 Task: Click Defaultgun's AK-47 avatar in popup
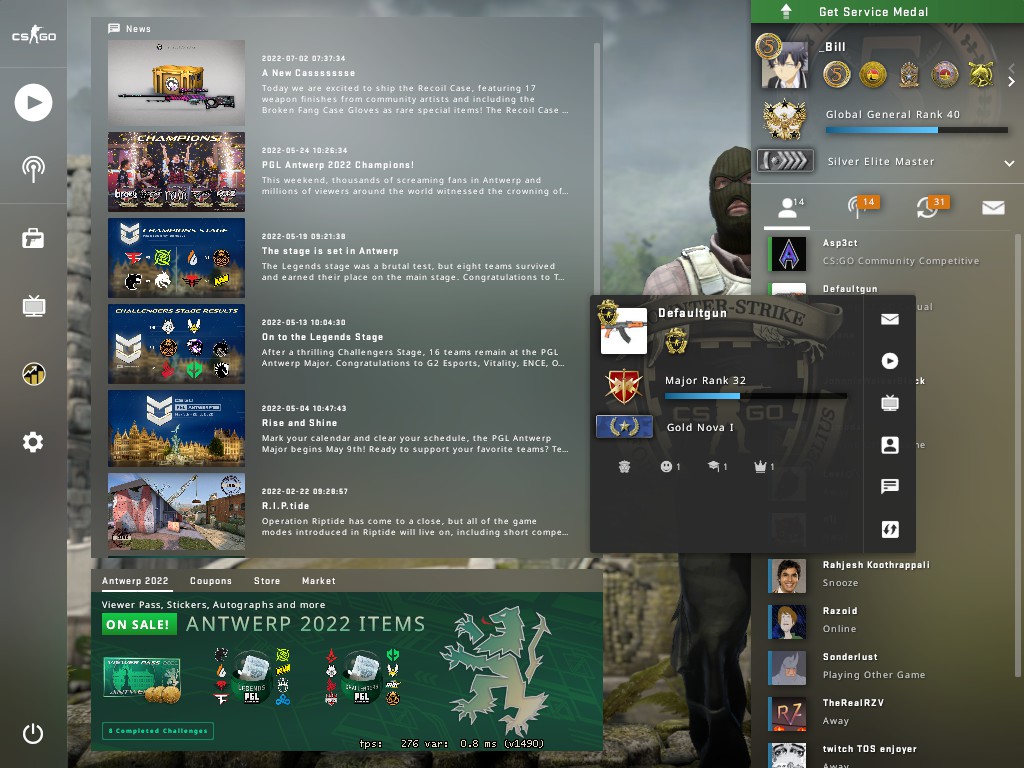[624, 331]
